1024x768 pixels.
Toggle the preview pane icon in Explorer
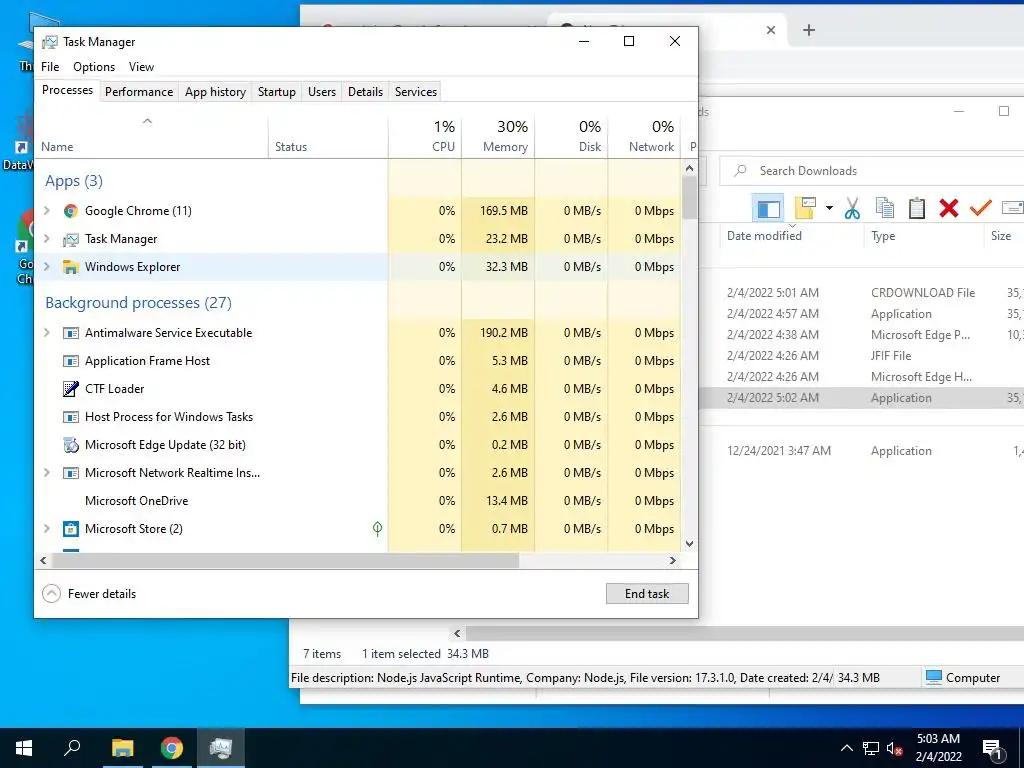[x=768, y=208]
